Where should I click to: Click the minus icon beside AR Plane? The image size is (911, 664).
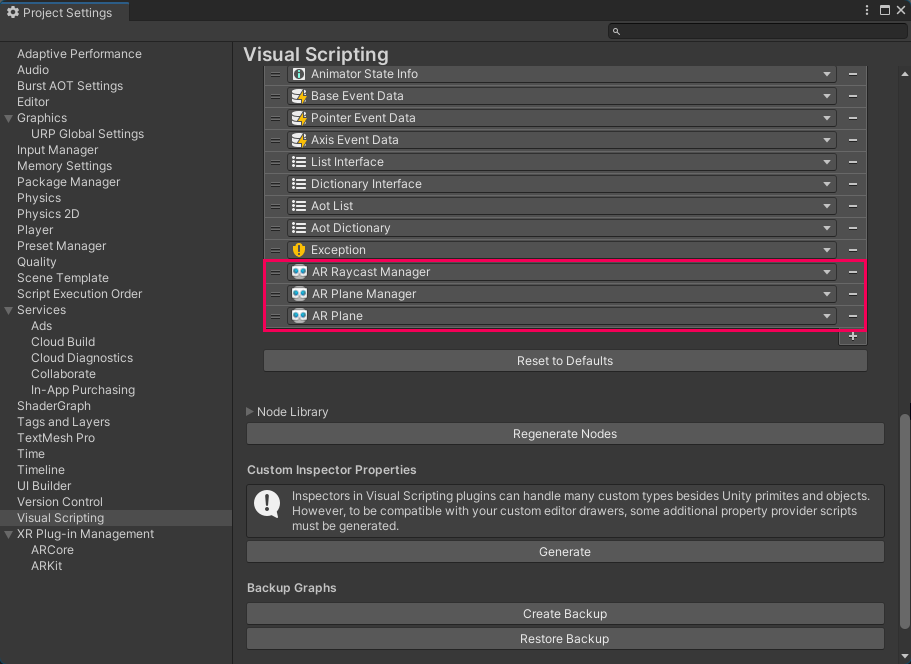[853, 316]
